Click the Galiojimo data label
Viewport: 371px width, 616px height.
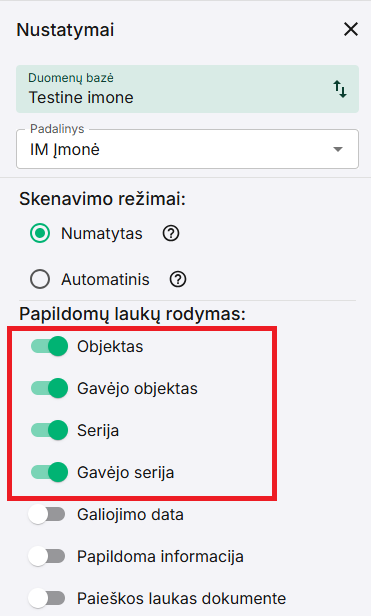pos(130,515)
